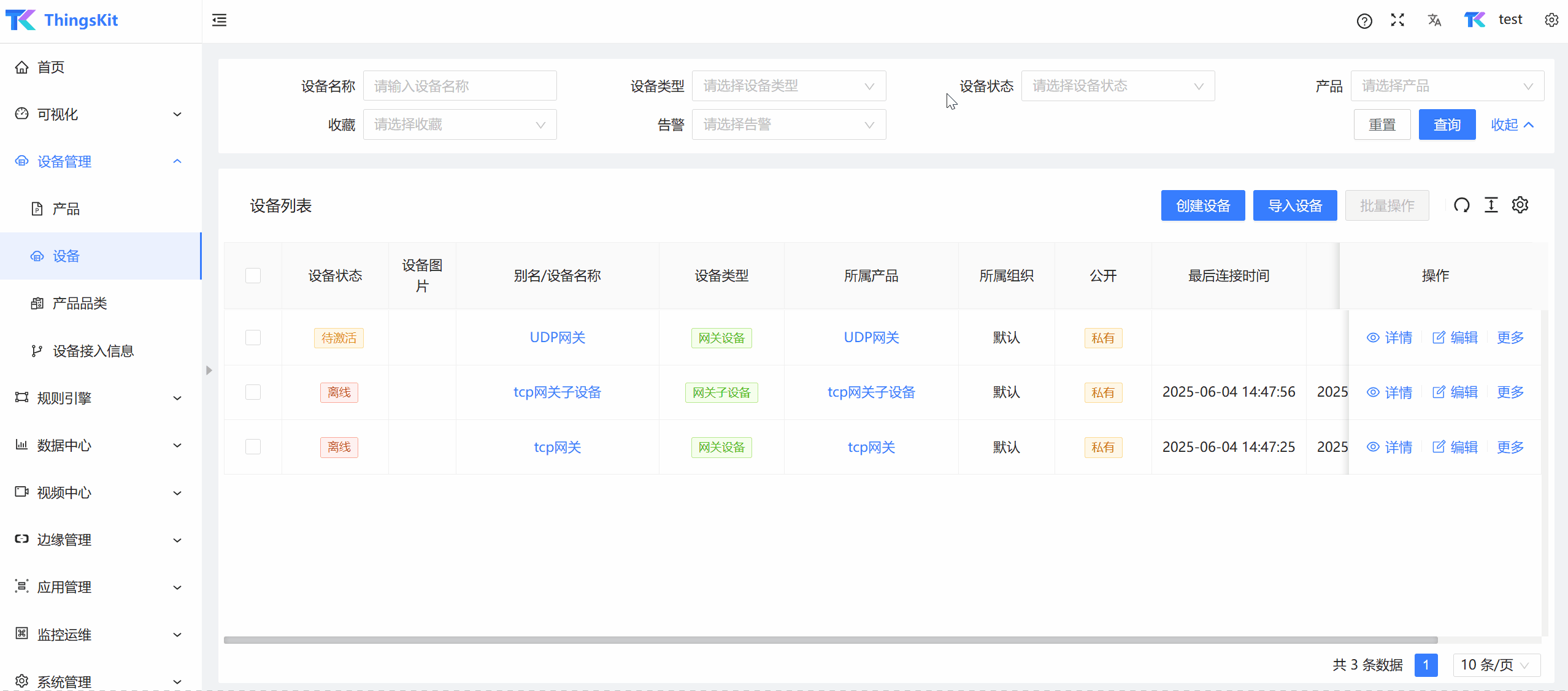Click the horizontal table scrollbar
Viewport: 1568px width, 691px height.
(x=830, y=639)
